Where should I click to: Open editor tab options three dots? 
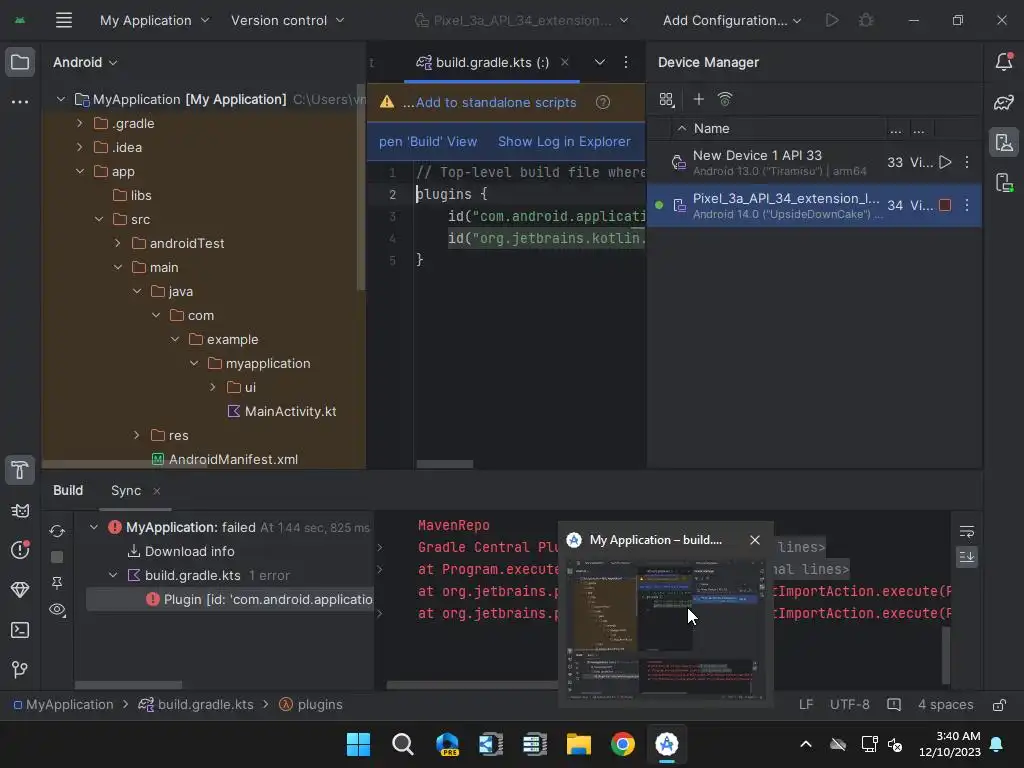click(626, 62)
